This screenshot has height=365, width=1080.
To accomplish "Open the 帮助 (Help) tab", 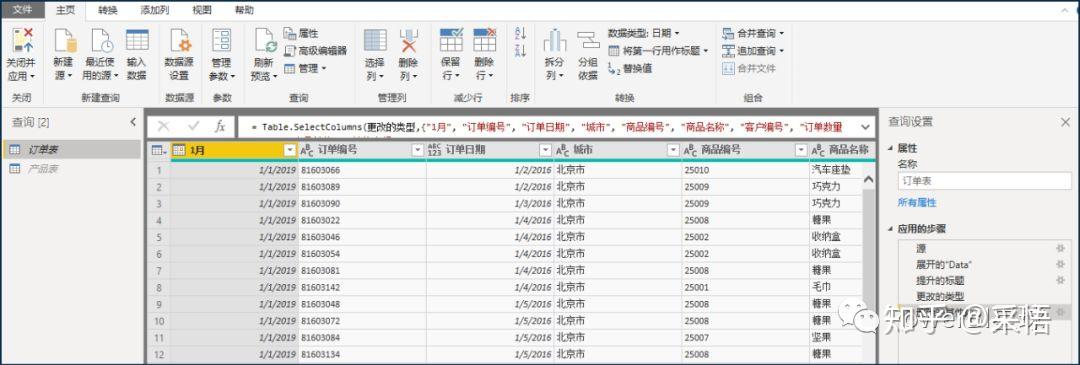I will pyautogui.click(x=244, y=10).
